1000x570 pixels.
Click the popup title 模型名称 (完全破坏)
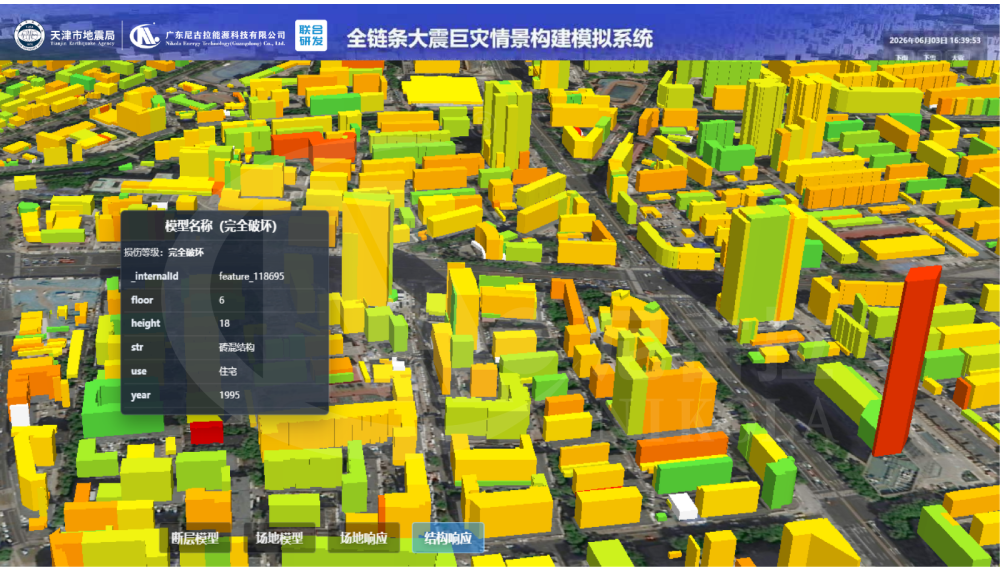click(221, 226)
